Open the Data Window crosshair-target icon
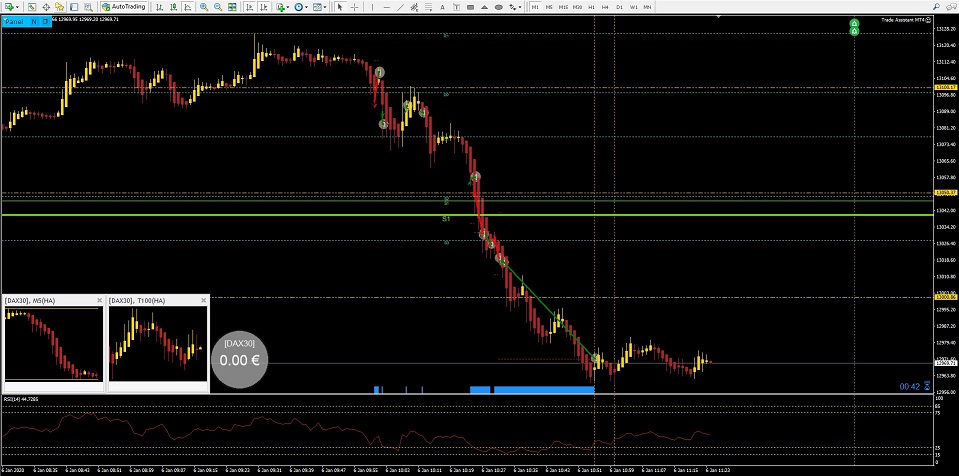 coord(46,7)
